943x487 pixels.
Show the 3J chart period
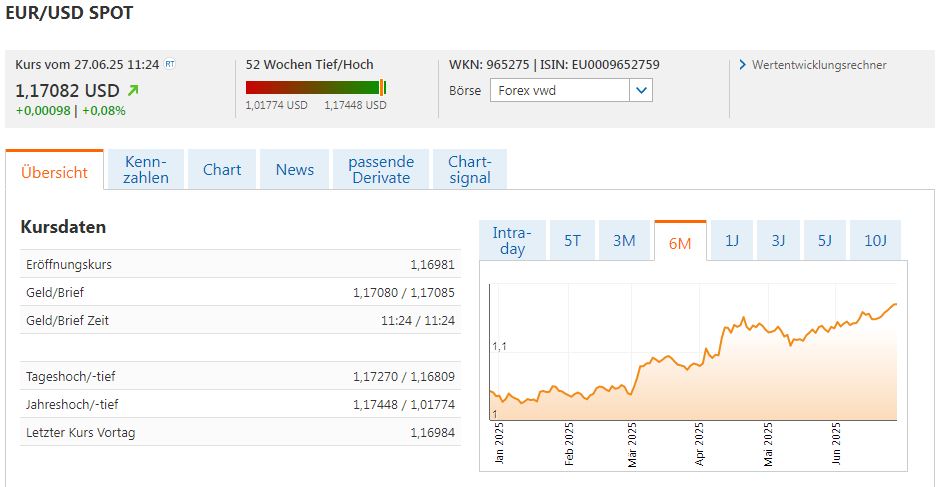tap(778, 241)
